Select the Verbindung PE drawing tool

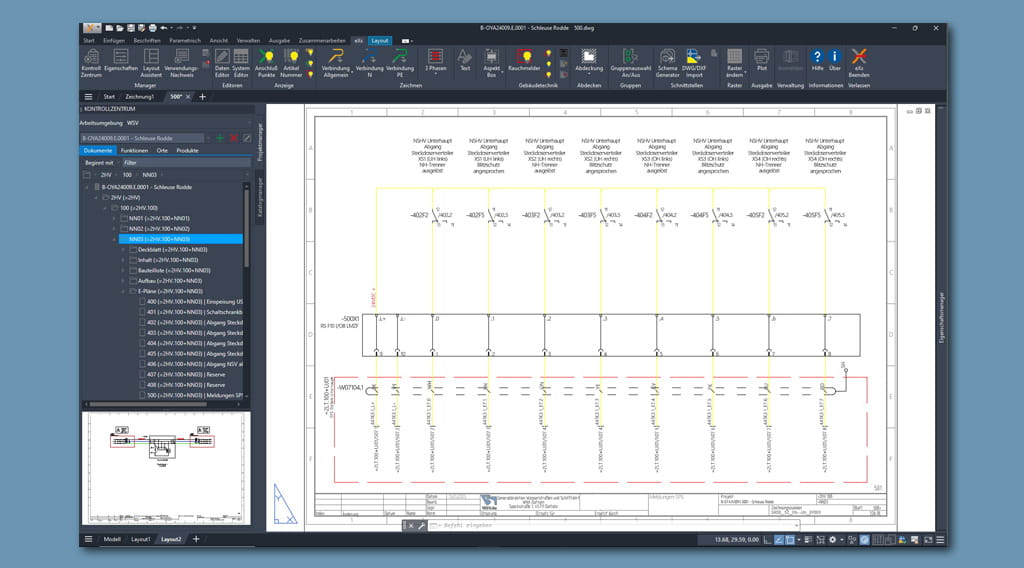tap(400, 62)
